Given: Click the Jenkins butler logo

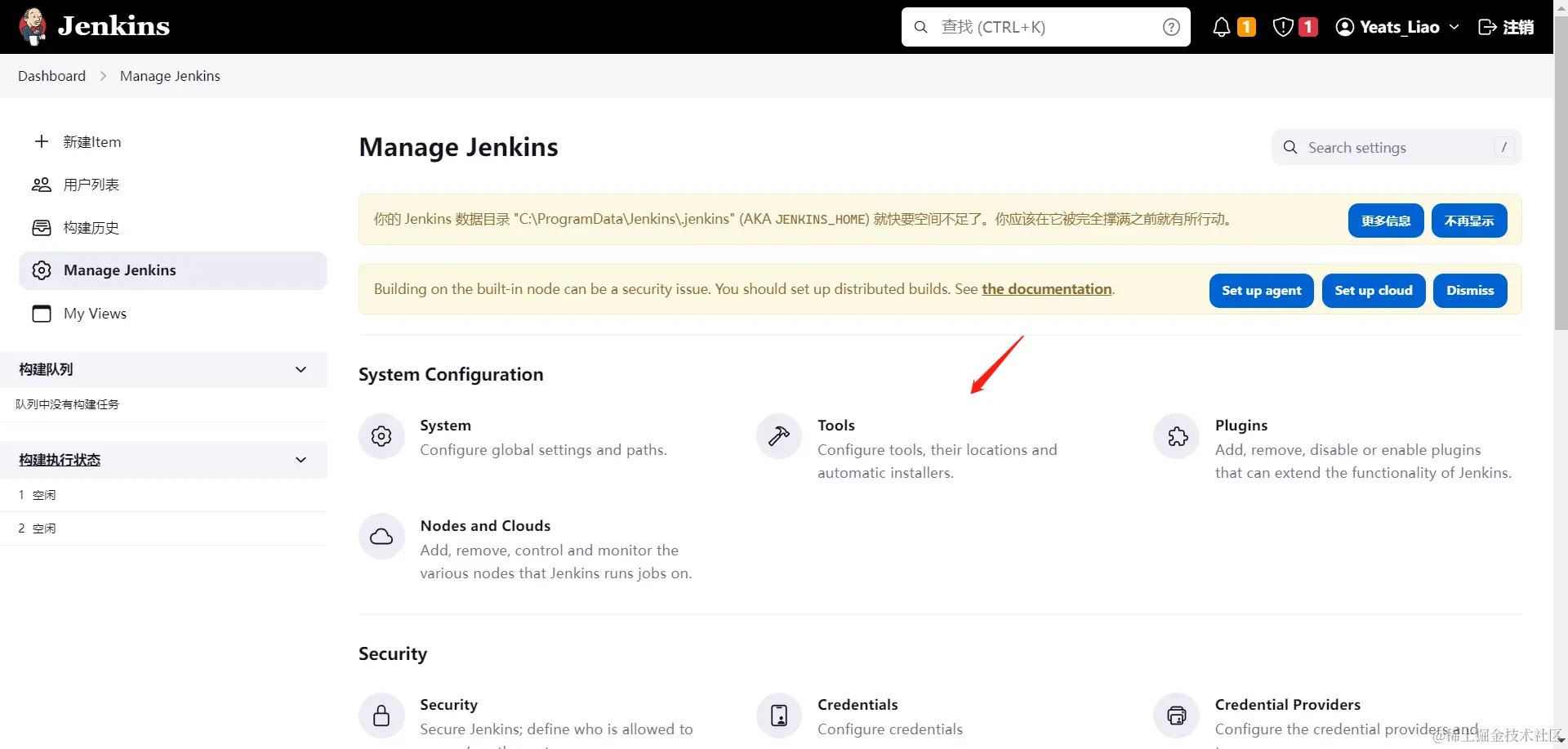Looking at the screenshot, I should [33, 27].
